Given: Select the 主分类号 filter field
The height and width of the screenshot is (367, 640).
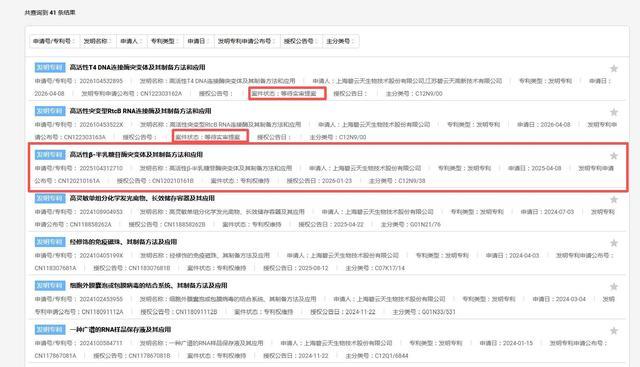Looking at the screenshot, I should click(x=341, y=41).
